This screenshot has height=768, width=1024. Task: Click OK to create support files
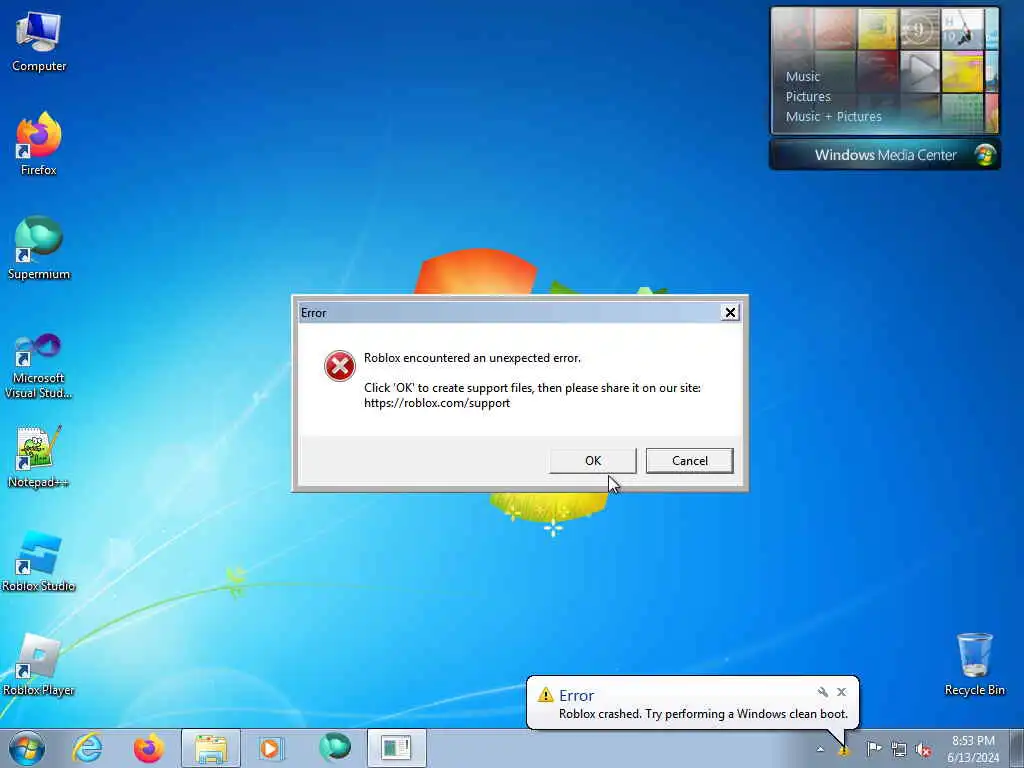pyautogui.click(x=593, y=460)
